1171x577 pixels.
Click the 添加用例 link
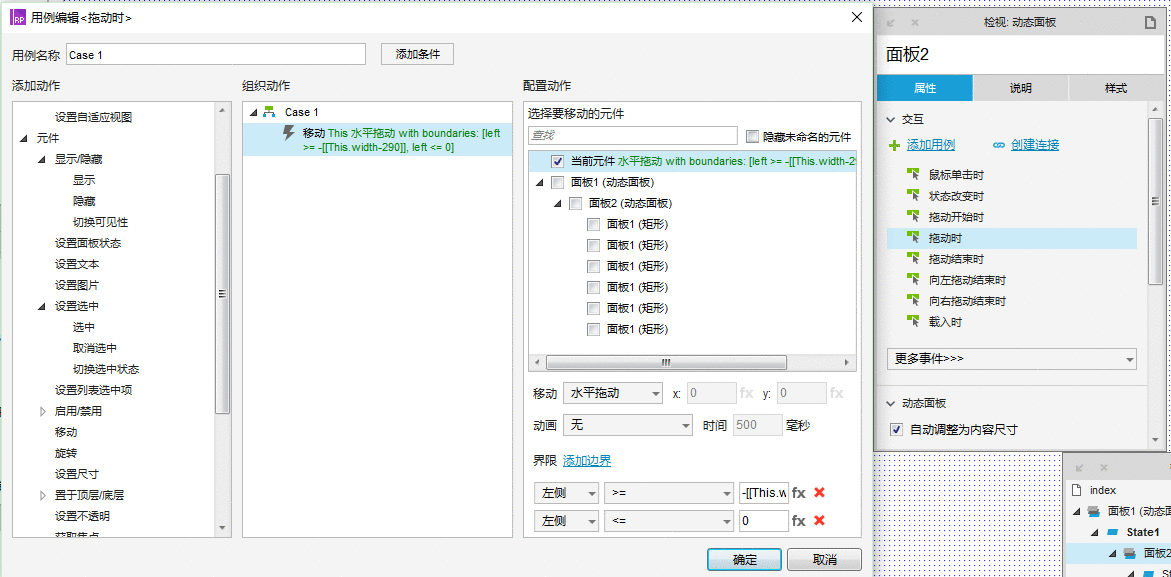pyautogui.click(x=931, y=145)
